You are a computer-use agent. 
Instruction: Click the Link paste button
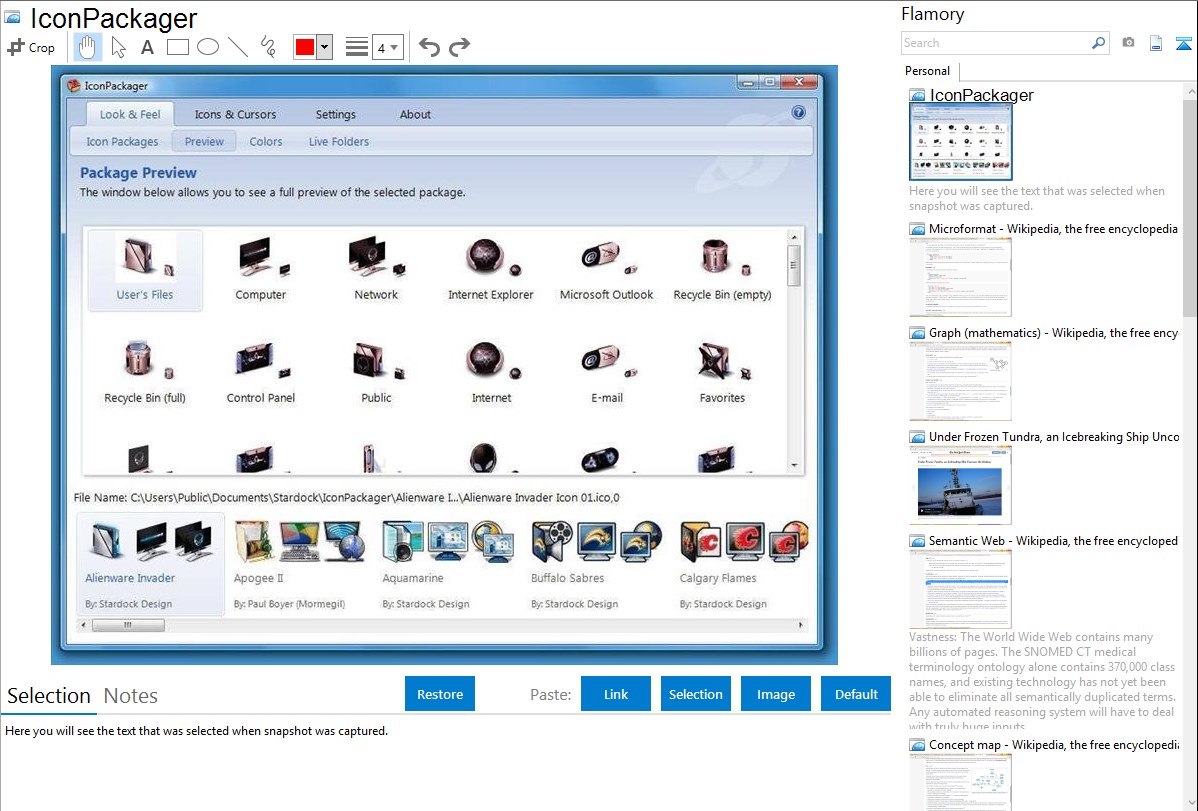[x=616, y=694]
